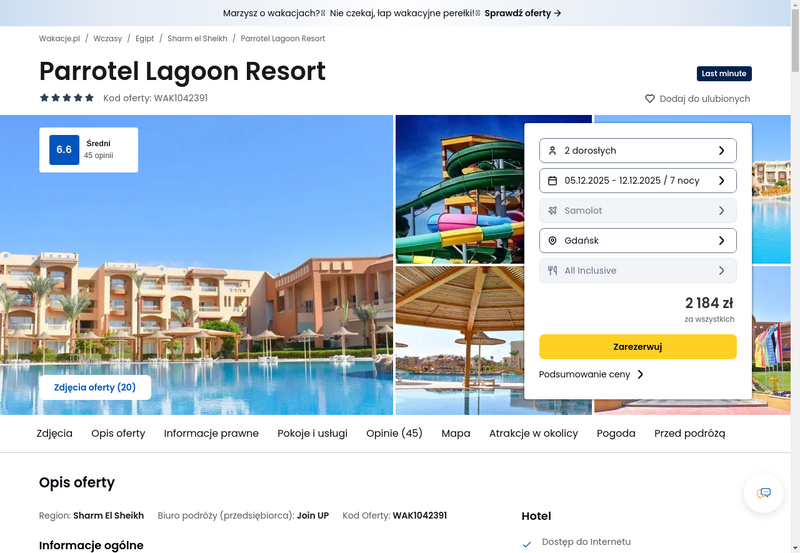Click the yellow Zarezerwuj button

(638, 347)
